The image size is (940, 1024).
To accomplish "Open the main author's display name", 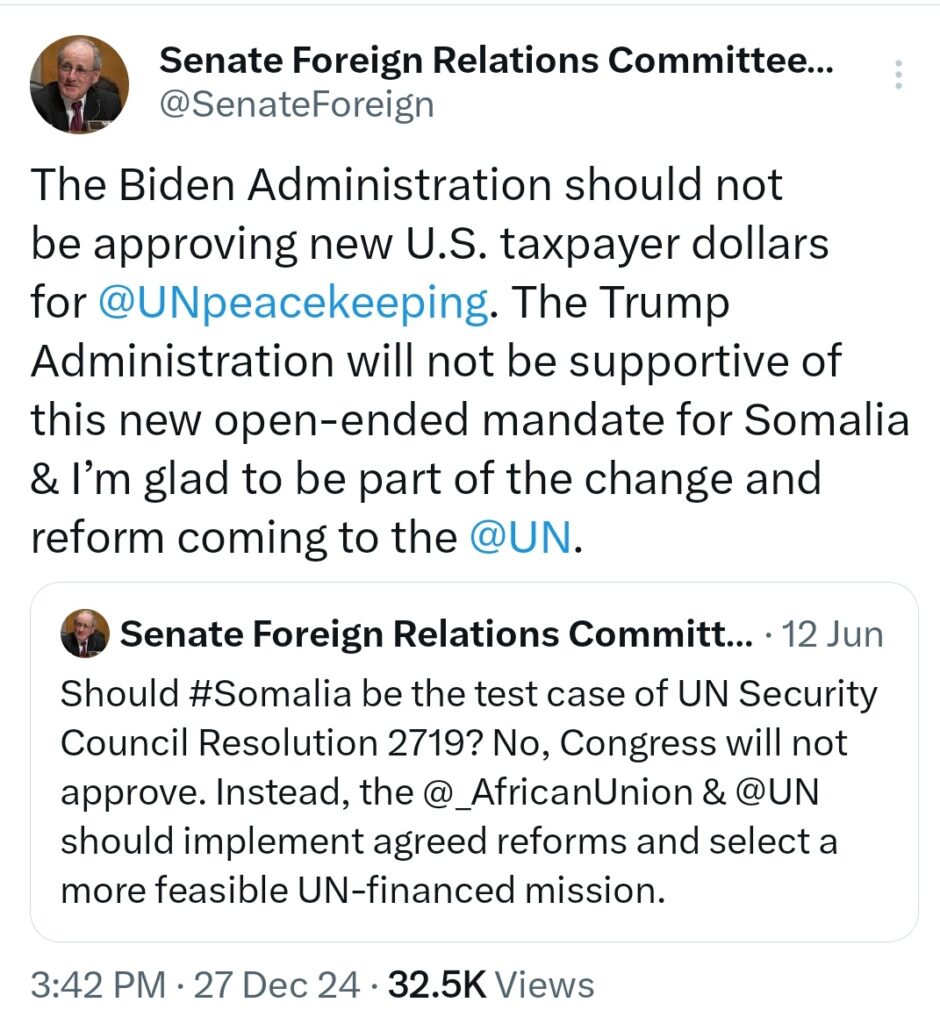I will (x=499, y=61).
